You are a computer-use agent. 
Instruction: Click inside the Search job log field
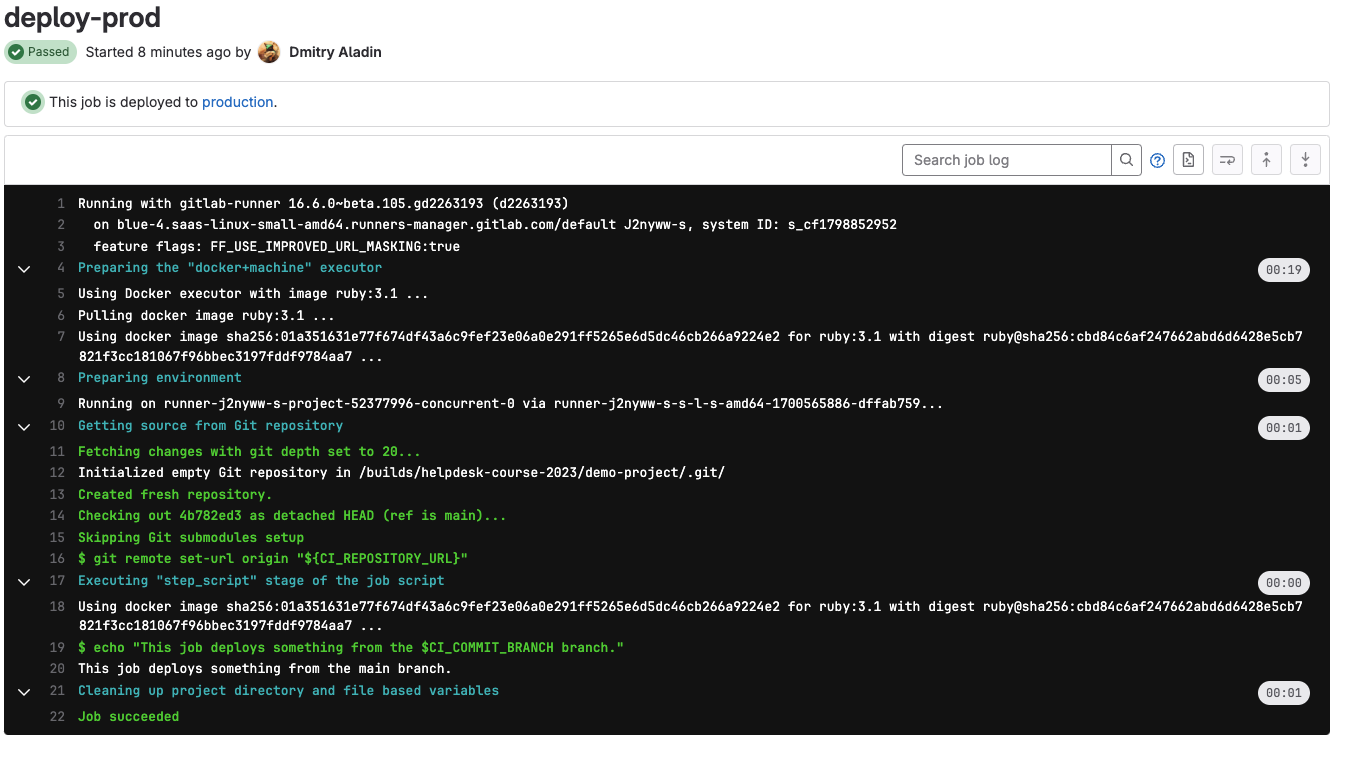1006,160
